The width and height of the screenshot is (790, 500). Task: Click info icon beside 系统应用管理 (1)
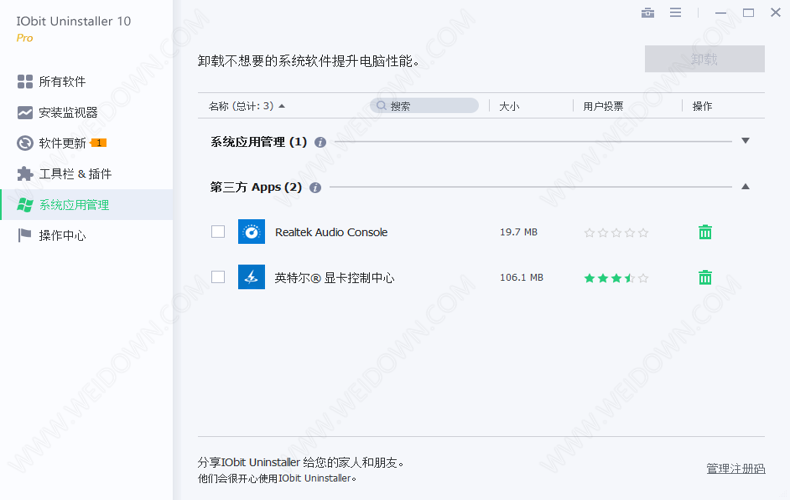320,142
